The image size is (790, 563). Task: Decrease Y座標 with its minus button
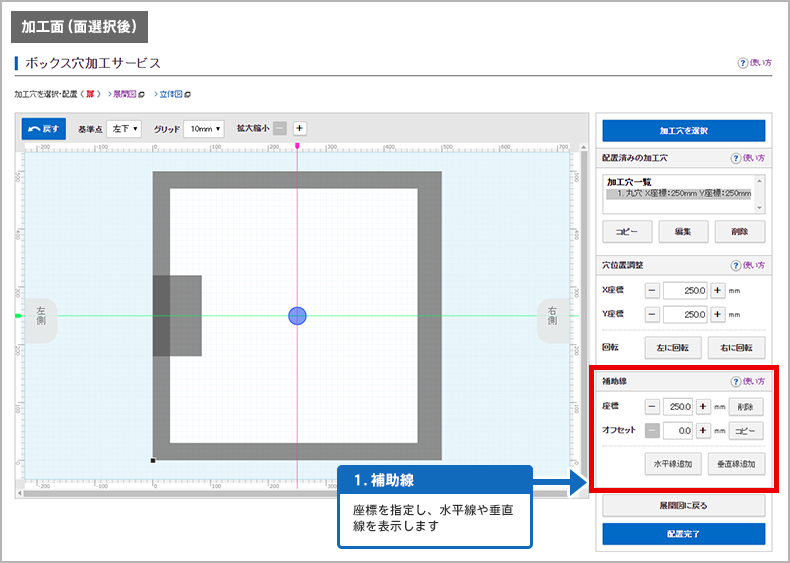pyautogui.click(x=651, y=315)
